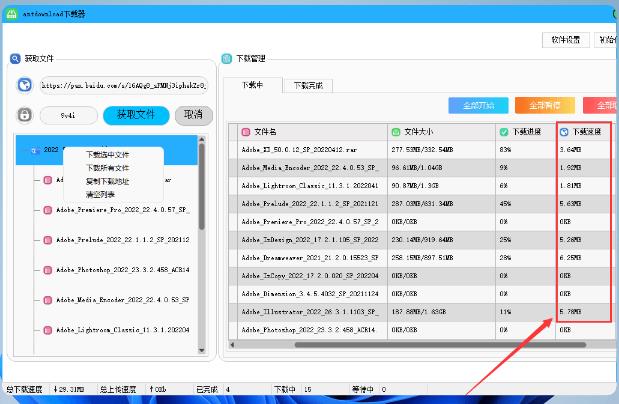Select Adobe_Lightroom_Classic item in file tree

tap(123, 330)
